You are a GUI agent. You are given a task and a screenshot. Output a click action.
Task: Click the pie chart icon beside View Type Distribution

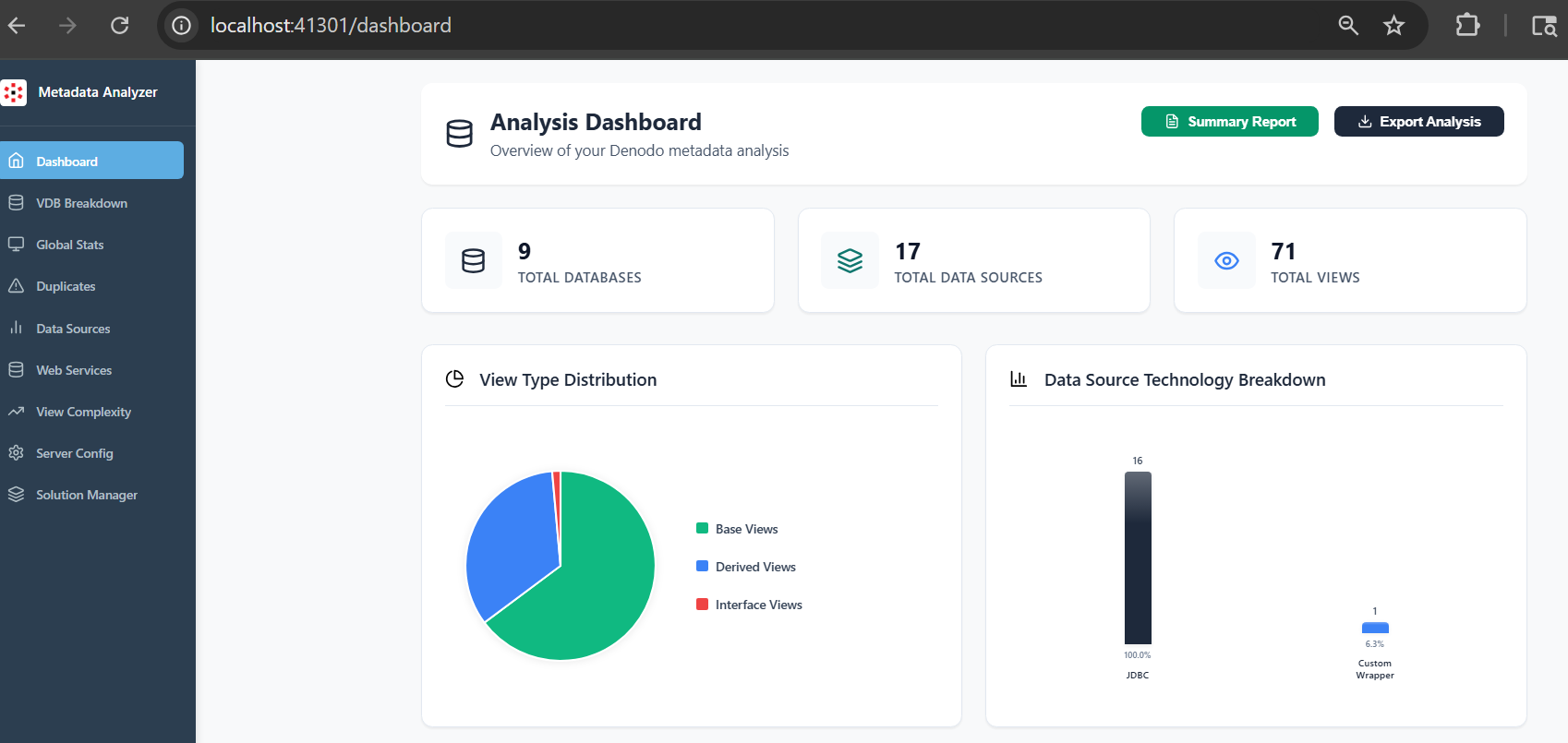point(454,378)
